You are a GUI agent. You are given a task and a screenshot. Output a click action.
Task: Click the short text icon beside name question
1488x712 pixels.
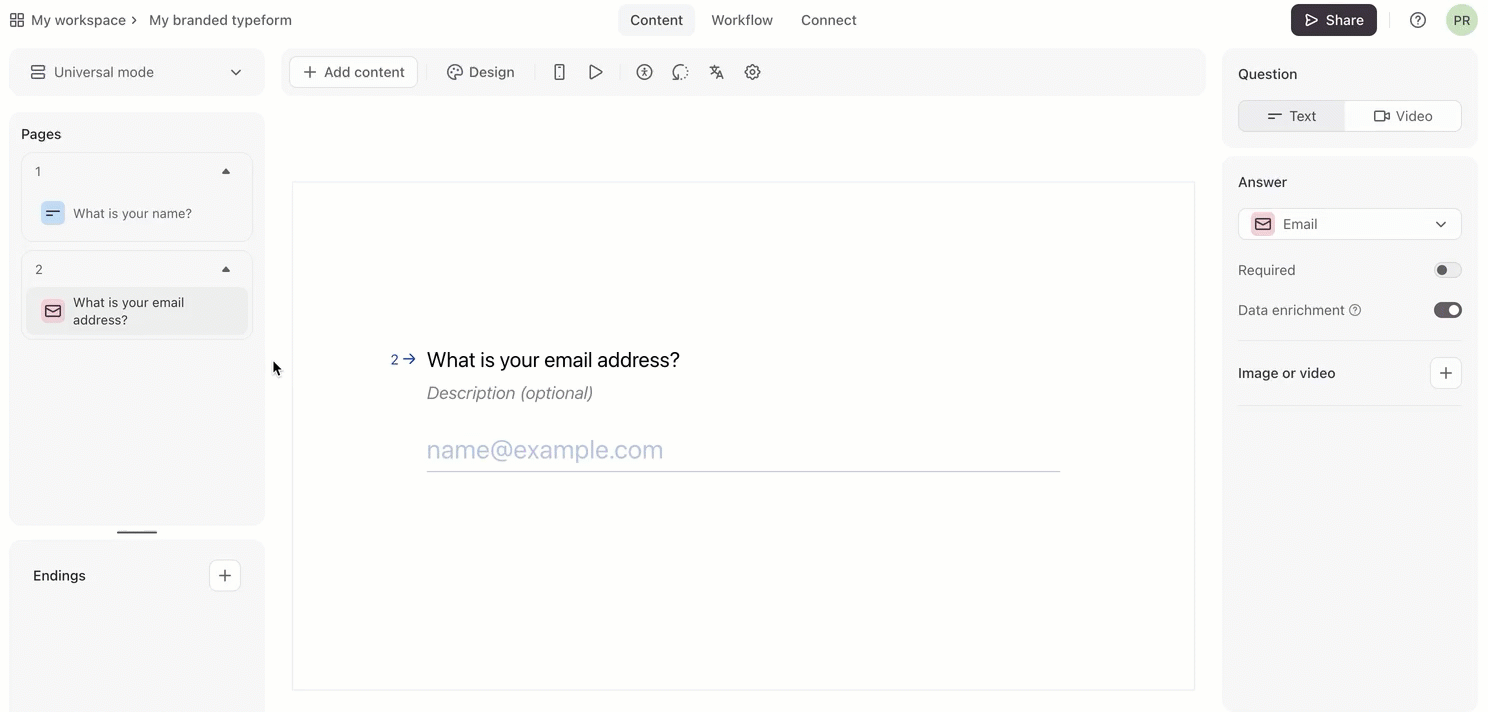[53, 213]
